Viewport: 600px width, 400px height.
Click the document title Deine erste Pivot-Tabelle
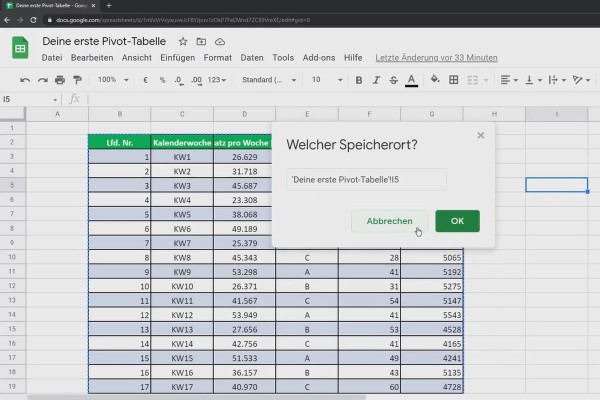[x=104, y=41]
